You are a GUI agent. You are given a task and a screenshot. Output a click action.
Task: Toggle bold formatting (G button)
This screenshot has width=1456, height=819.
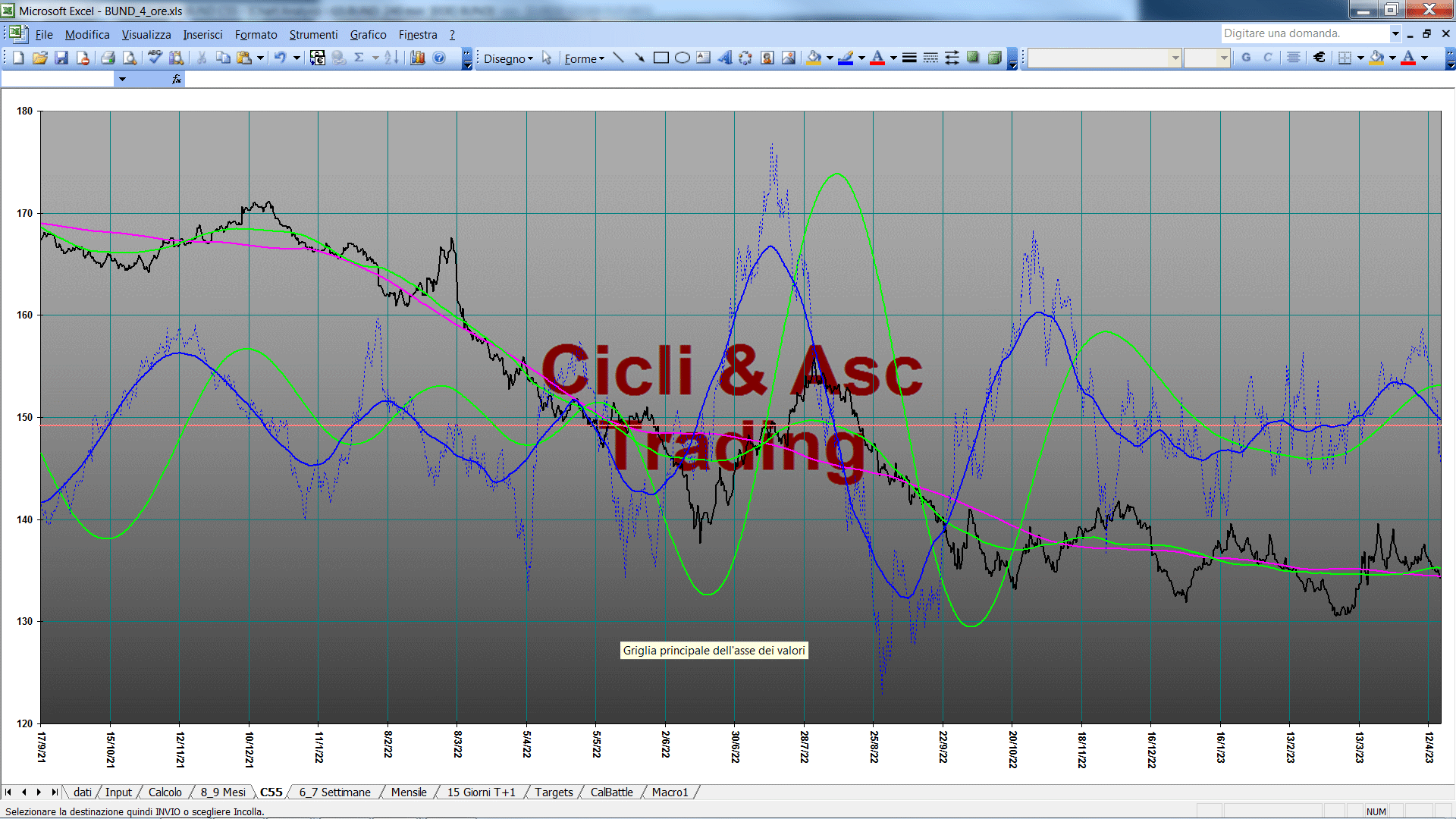(x=1246, y=58)
